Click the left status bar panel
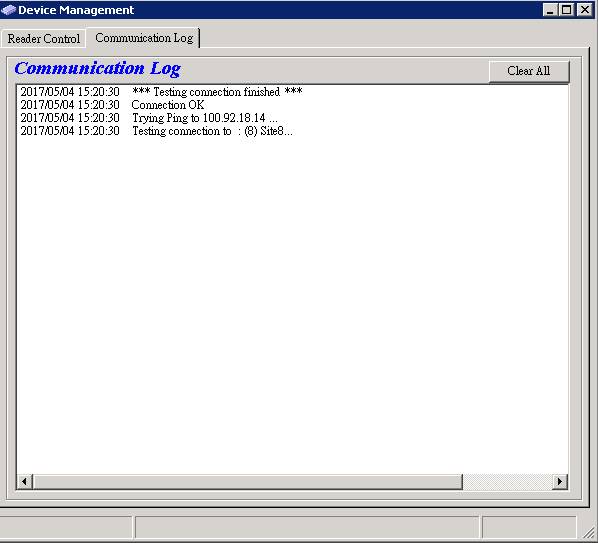 (66, 528)
